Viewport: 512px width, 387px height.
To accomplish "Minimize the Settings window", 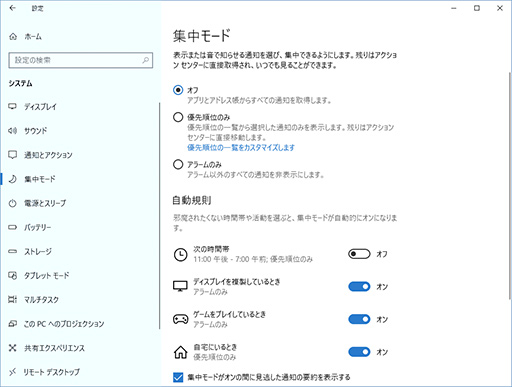I will point(454,8).
